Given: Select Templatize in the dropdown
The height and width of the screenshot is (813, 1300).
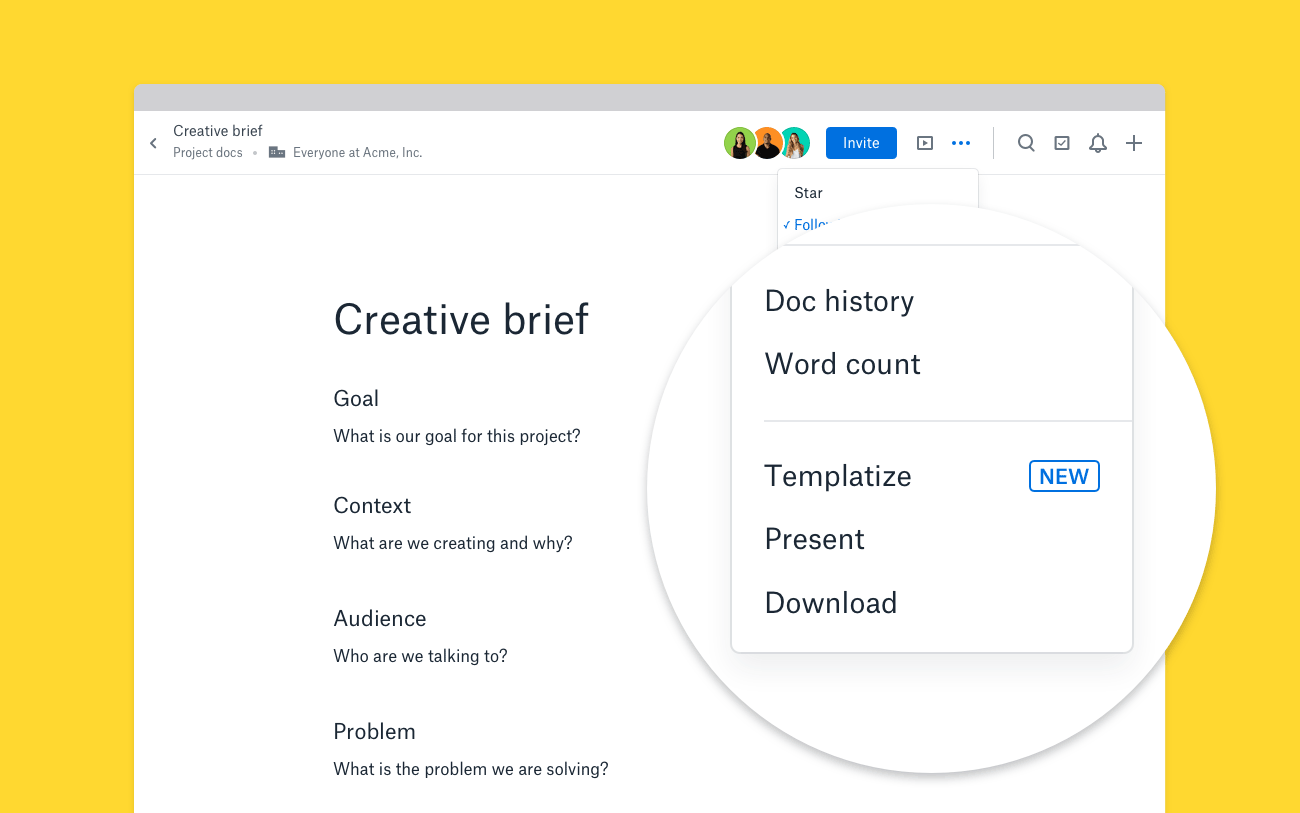Looking at the screenshot, I should pos(838,476).
